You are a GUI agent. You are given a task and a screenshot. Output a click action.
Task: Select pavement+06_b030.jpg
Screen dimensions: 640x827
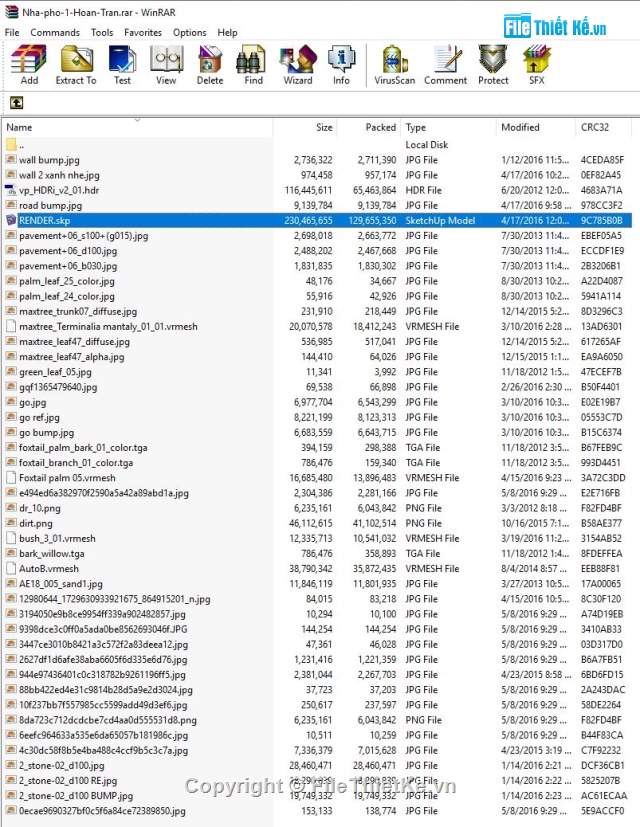(x=68, y=266)
